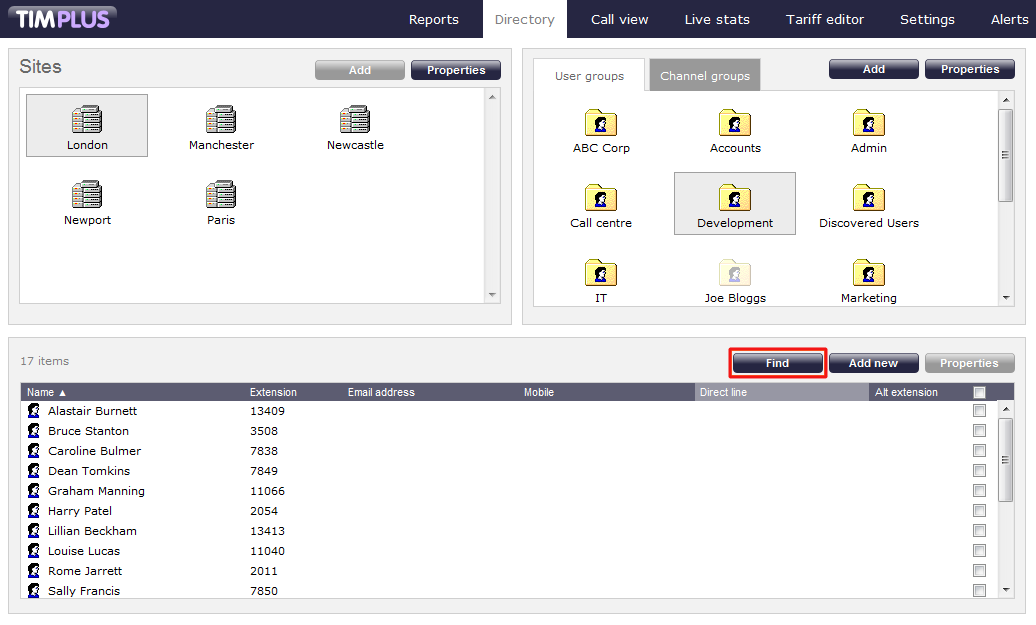Select the Accounts group folder icon
This screenshot has width=1036, height=625.
pos(735,123)
